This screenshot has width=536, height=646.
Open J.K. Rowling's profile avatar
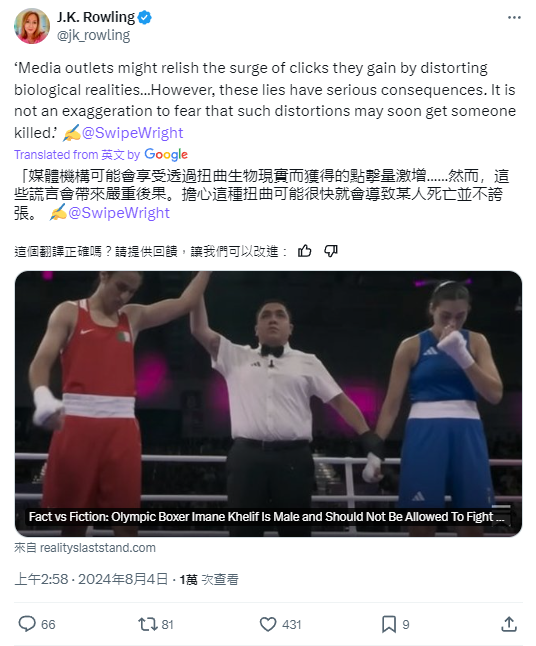click(32, 26)
